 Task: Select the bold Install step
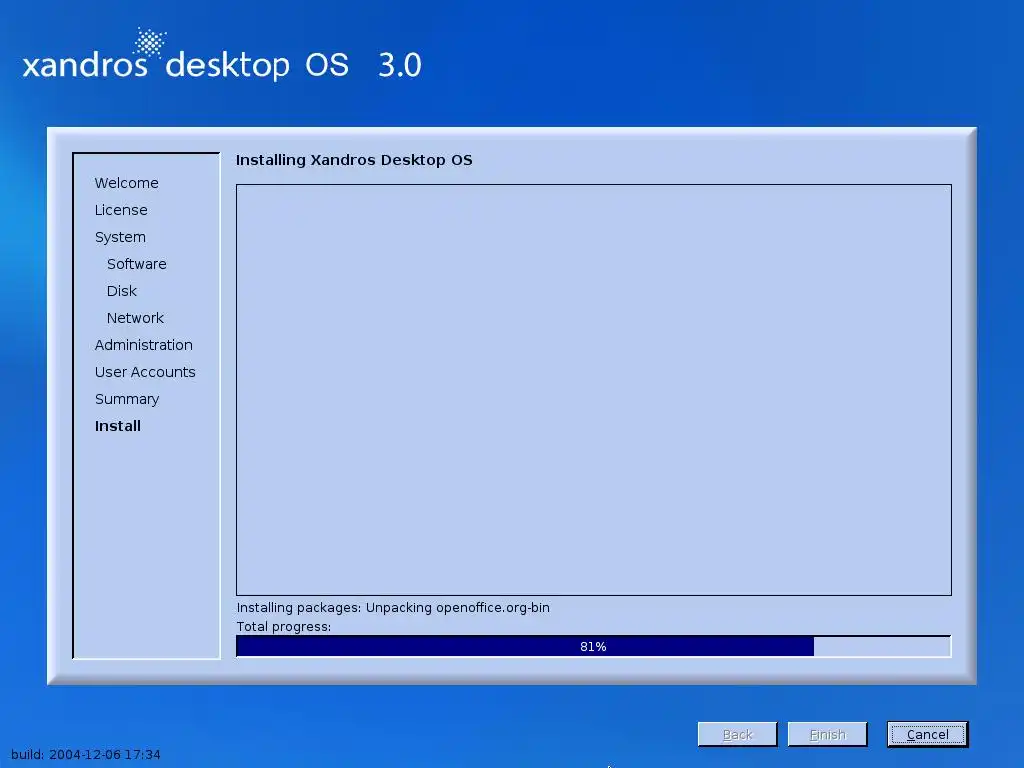pos(118,426)
